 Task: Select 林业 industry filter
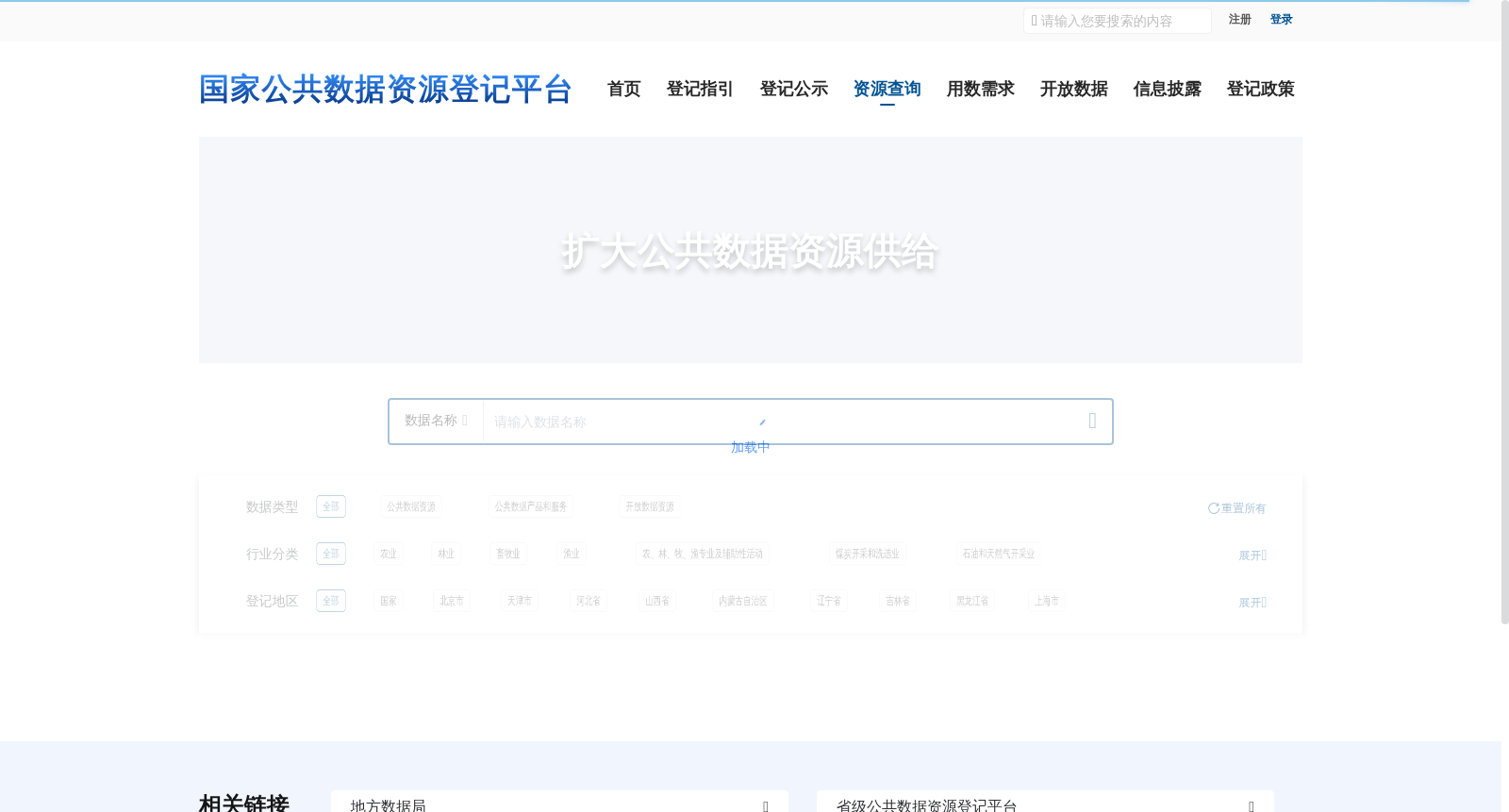(x=446, y=554)
